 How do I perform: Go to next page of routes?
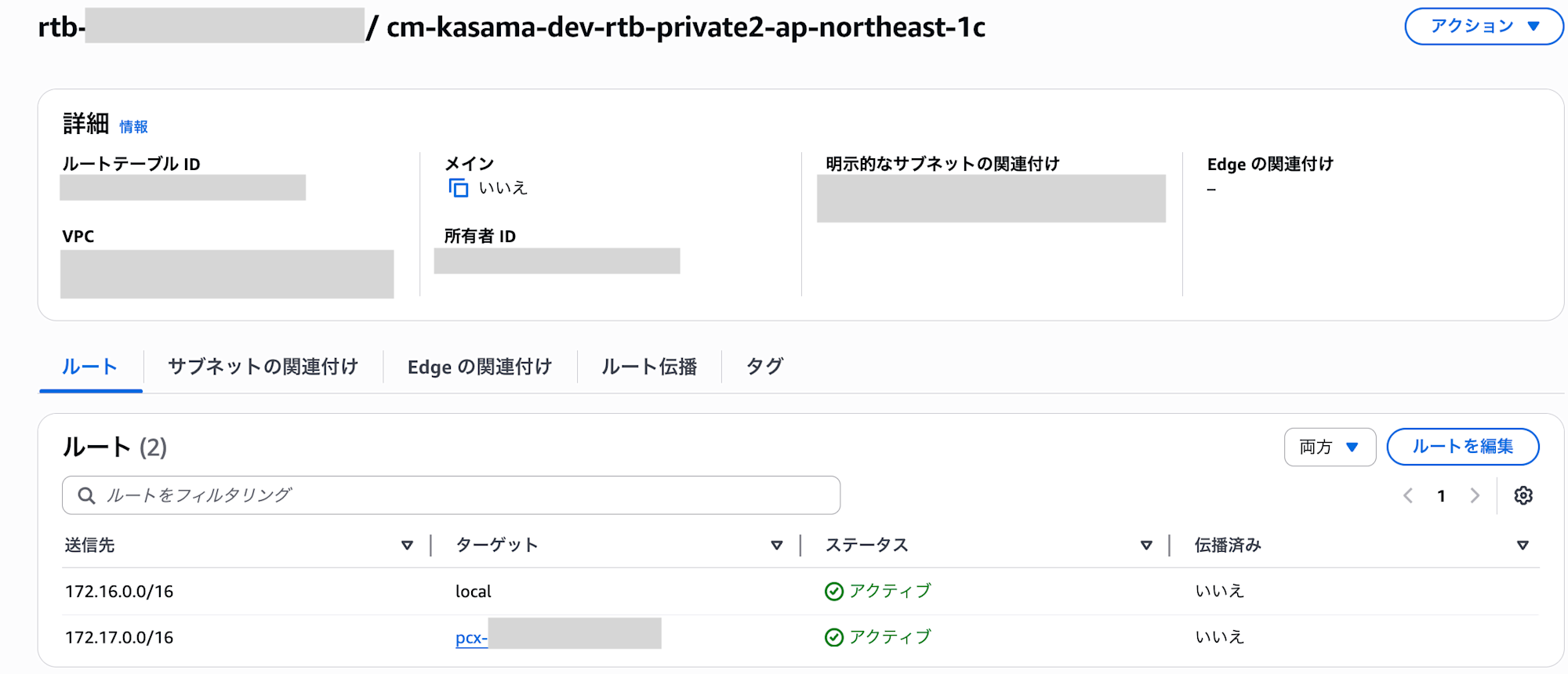1475,495
